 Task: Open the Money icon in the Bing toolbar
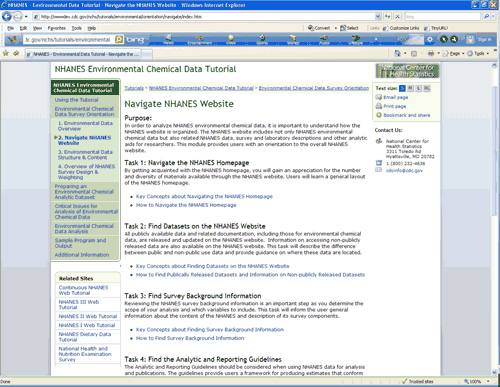(293, 40)
